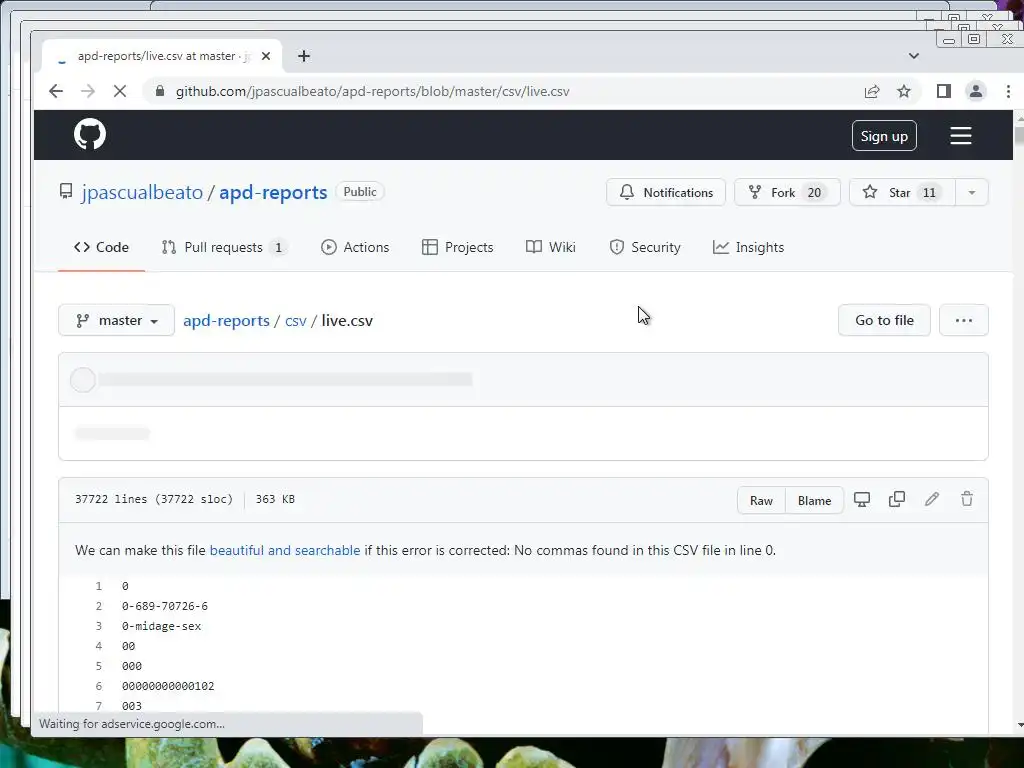Image resolution: width=1024 pixels, height=768 pixels.
Task: Click the line text 00000000000102
Action: [168, 686]
